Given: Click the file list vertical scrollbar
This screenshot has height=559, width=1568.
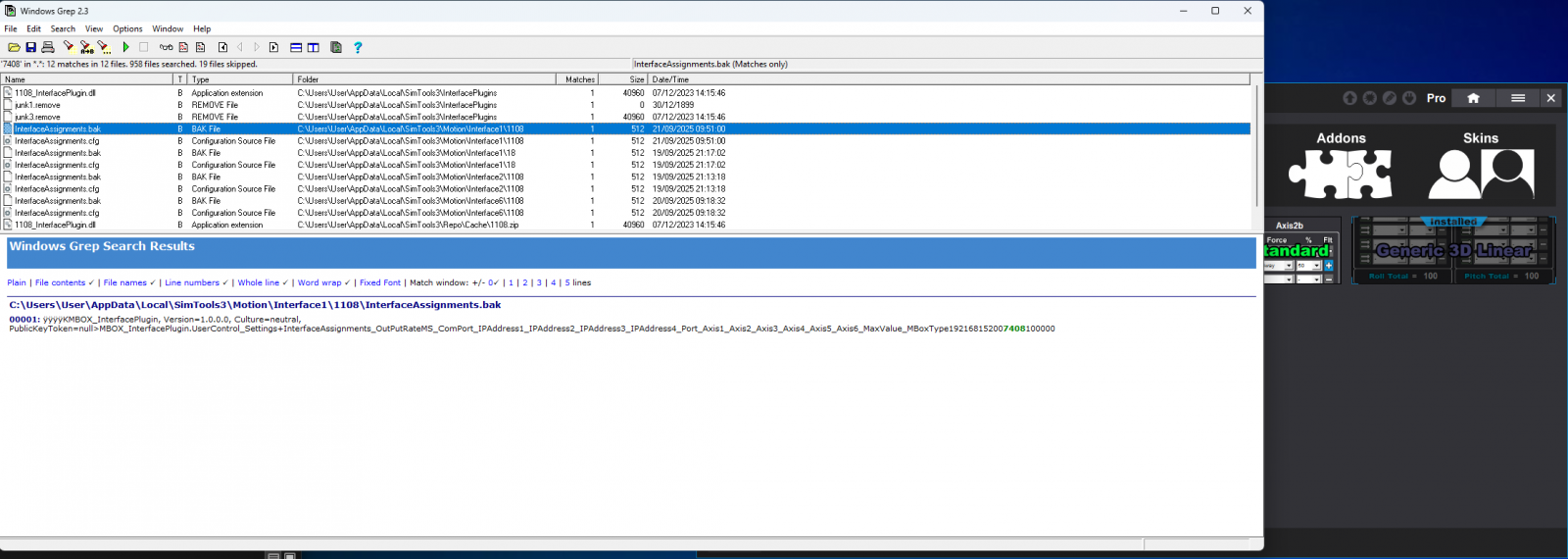Looking at the screenshot, I should click(x=1256, y=146).
